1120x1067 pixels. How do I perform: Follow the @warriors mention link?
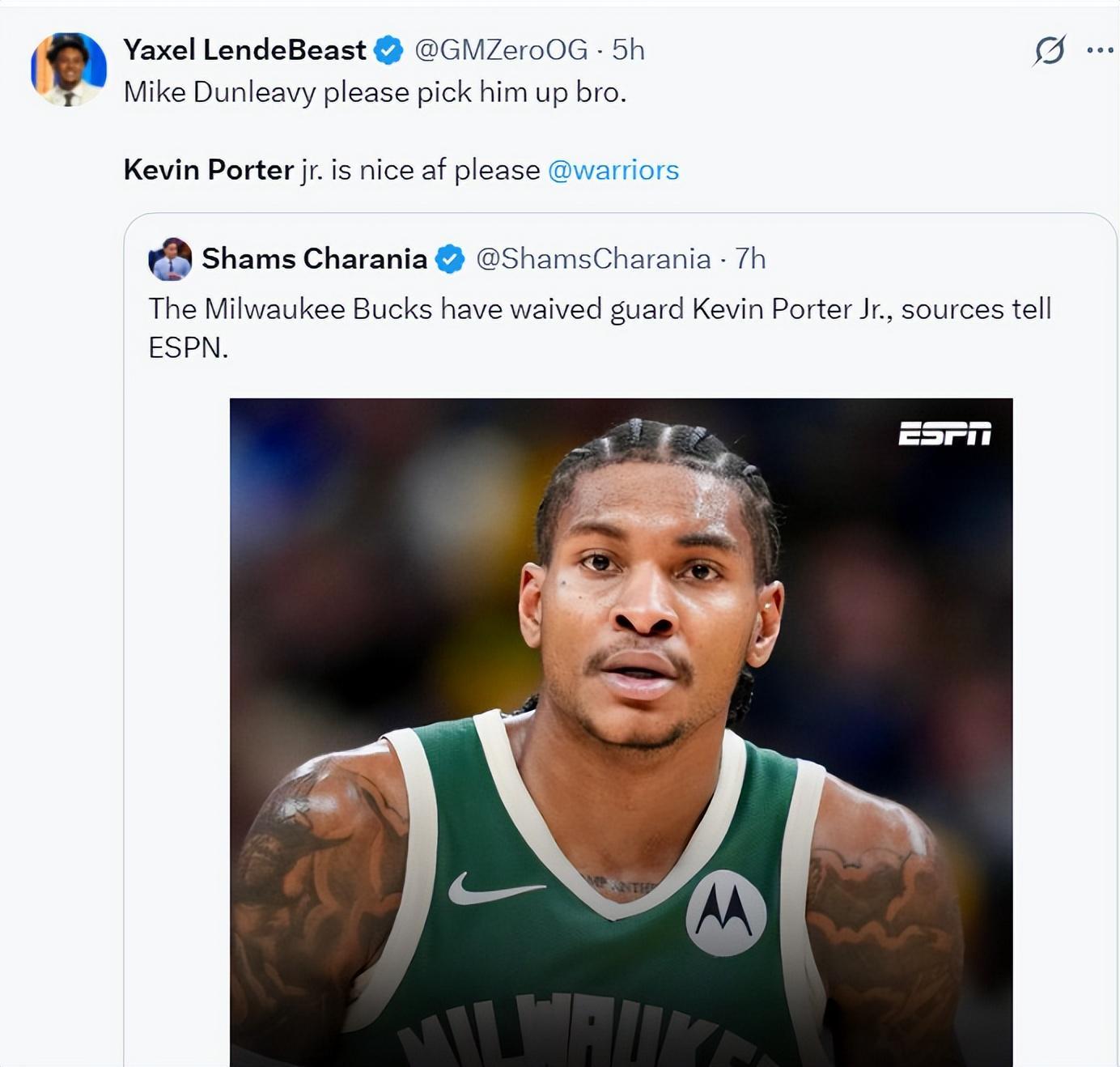click(x=613, y=170)
